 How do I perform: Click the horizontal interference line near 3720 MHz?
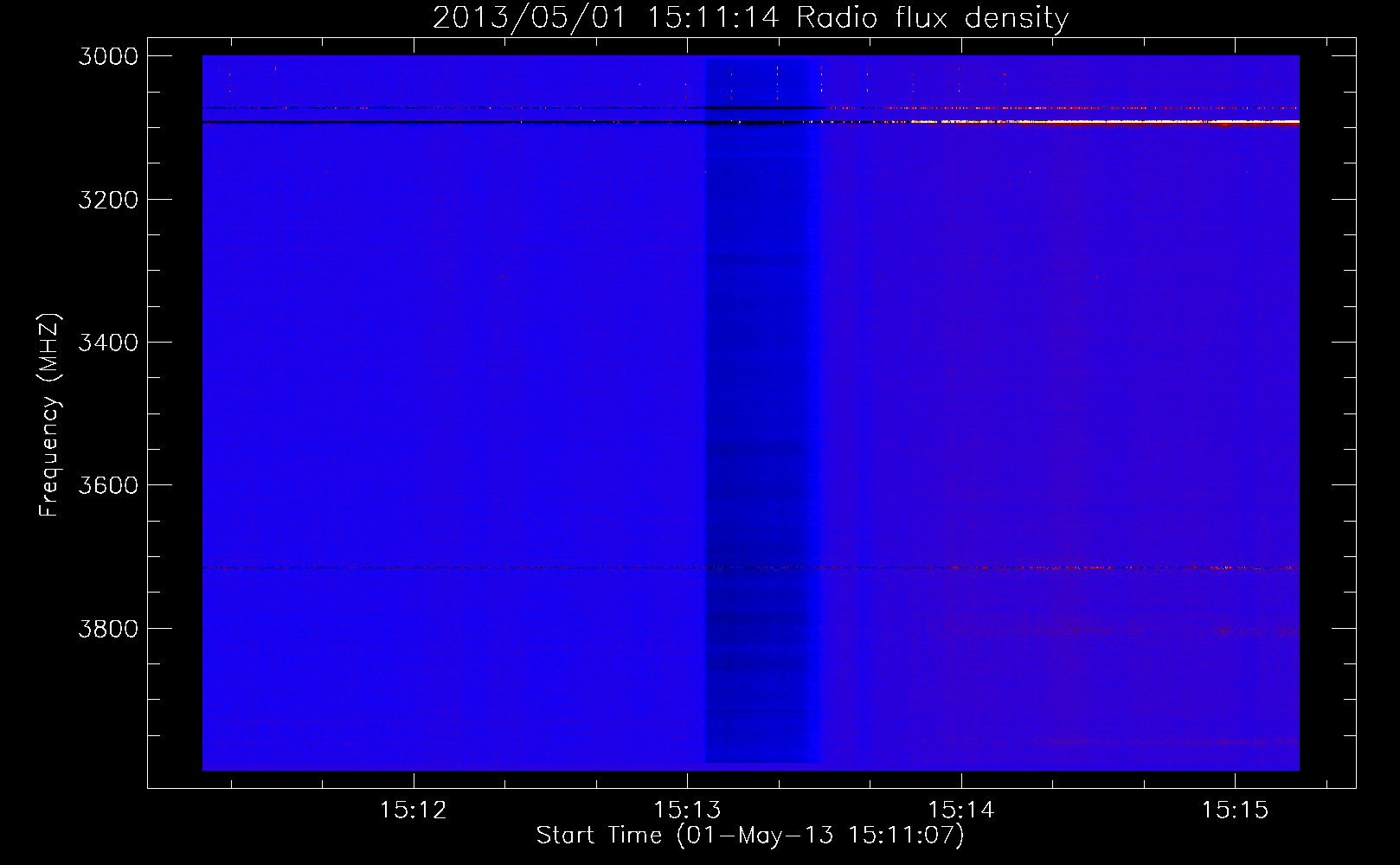750,568
